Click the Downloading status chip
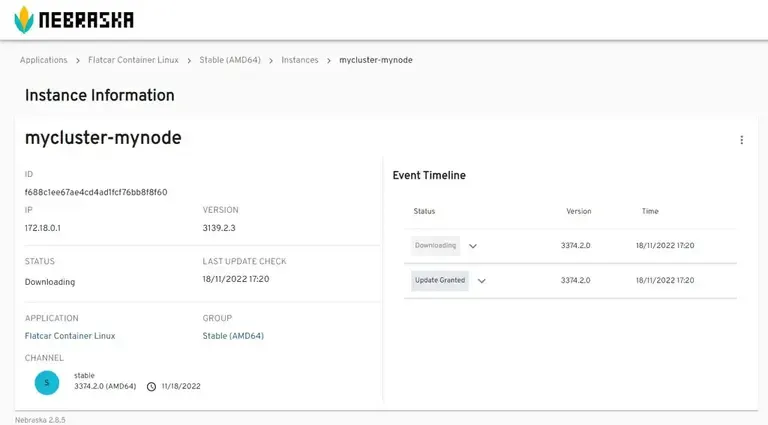The image size is (768, 425). tap(435, 245)
